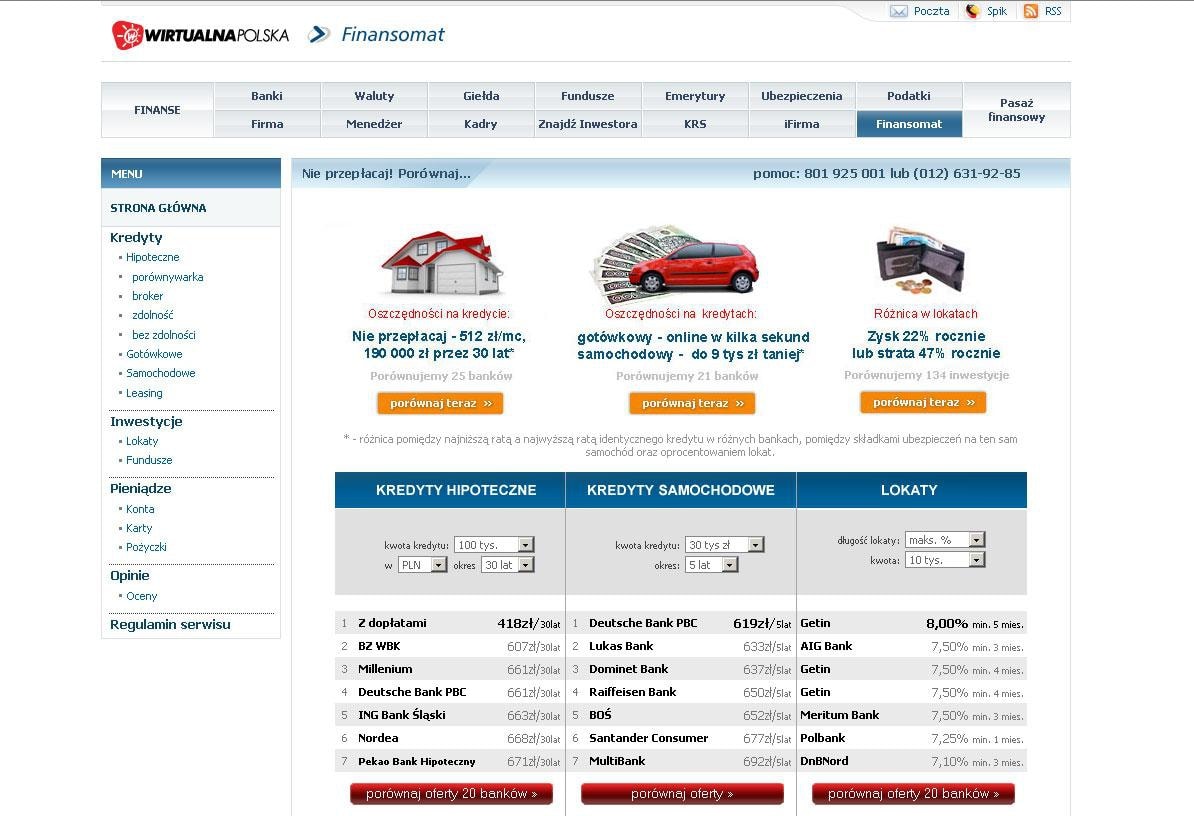Open Konta link in sidebar

tap(140, 509)
